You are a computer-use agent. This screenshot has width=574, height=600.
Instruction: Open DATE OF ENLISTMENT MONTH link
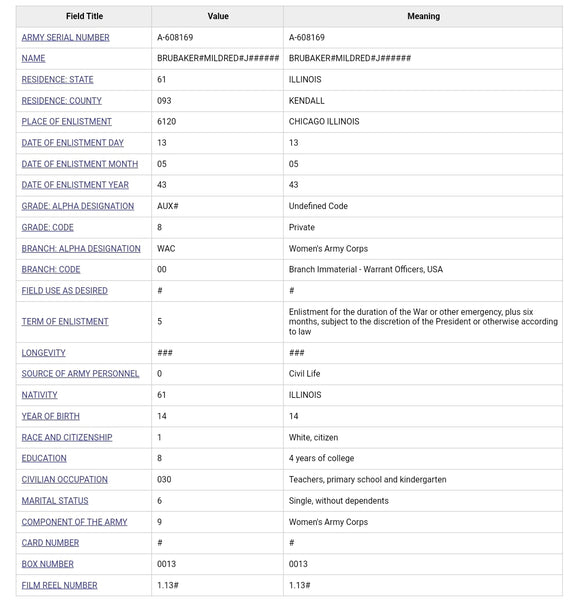[80, 164]
